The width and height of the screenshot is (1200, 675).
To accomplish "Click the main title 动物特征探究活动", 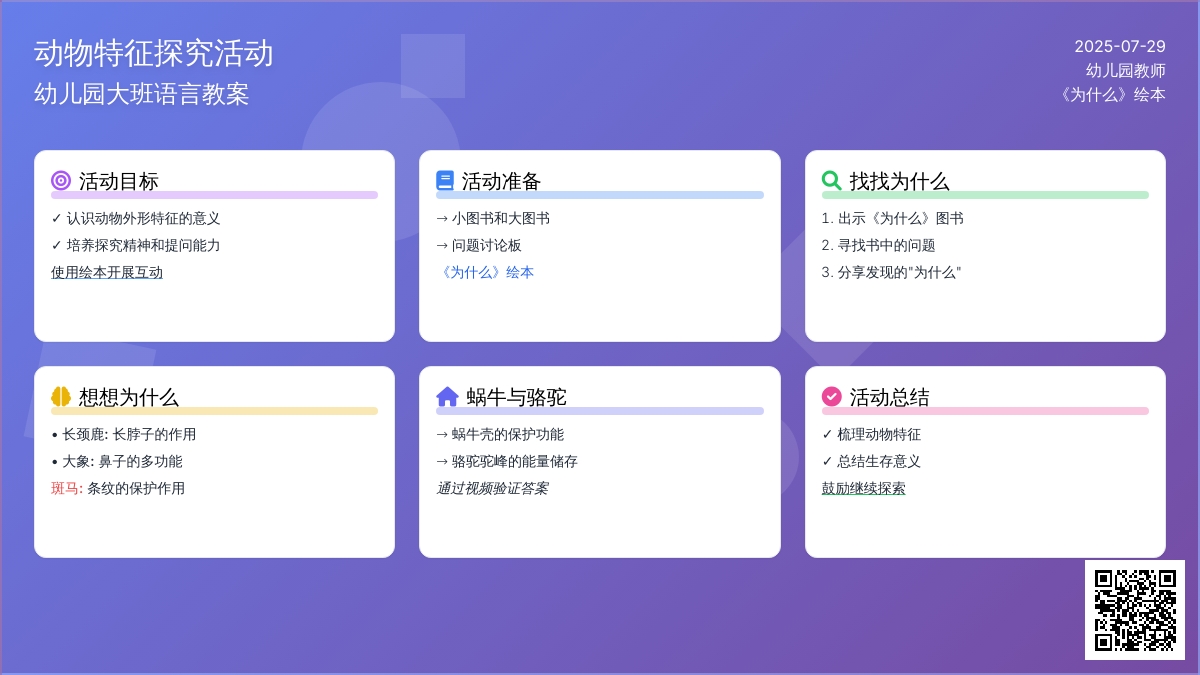I will pos(154,53).
